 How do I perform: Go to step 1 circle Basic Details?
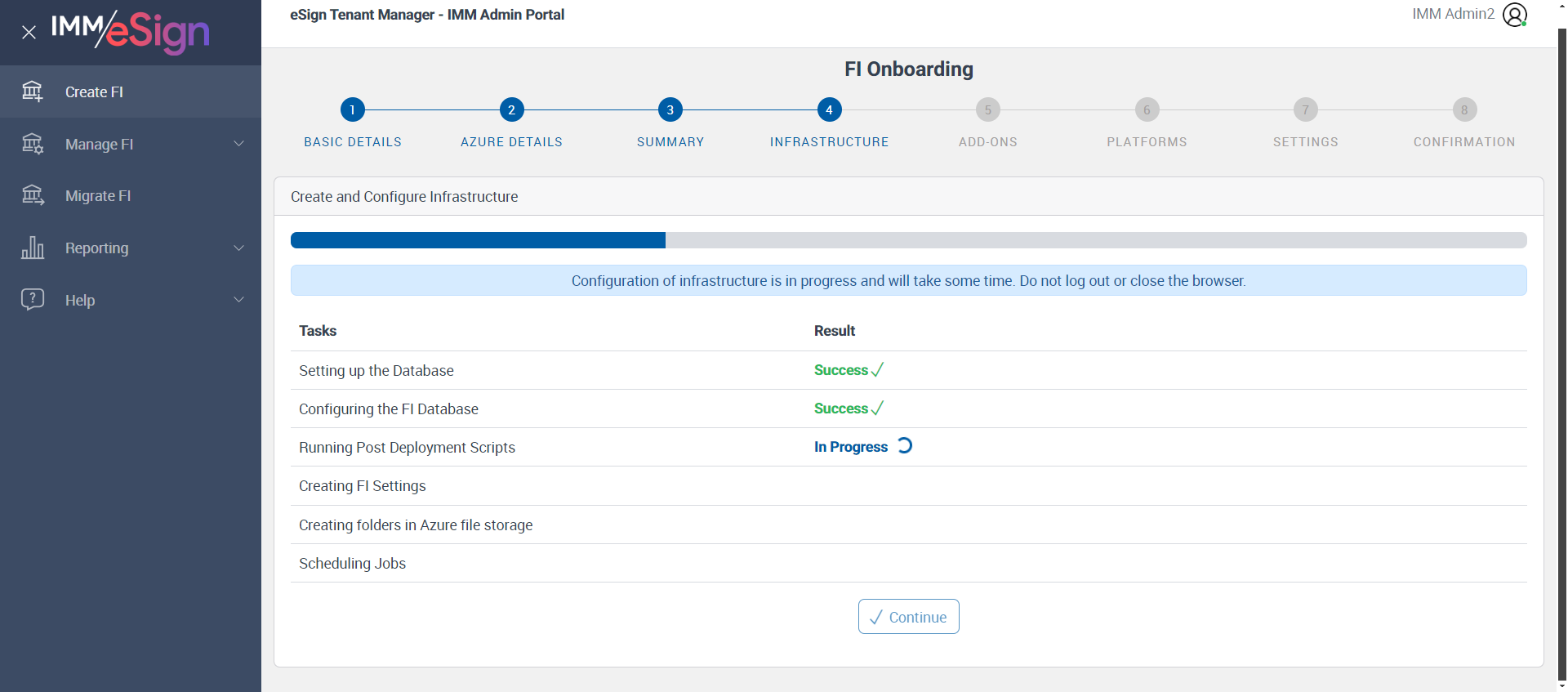353,109
